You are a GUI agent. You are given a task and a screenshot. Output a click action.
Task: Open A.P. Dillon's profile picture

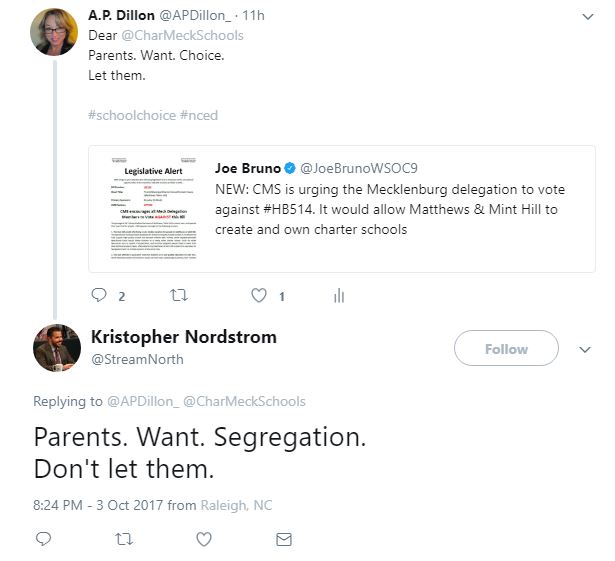[x=54, y=32]
